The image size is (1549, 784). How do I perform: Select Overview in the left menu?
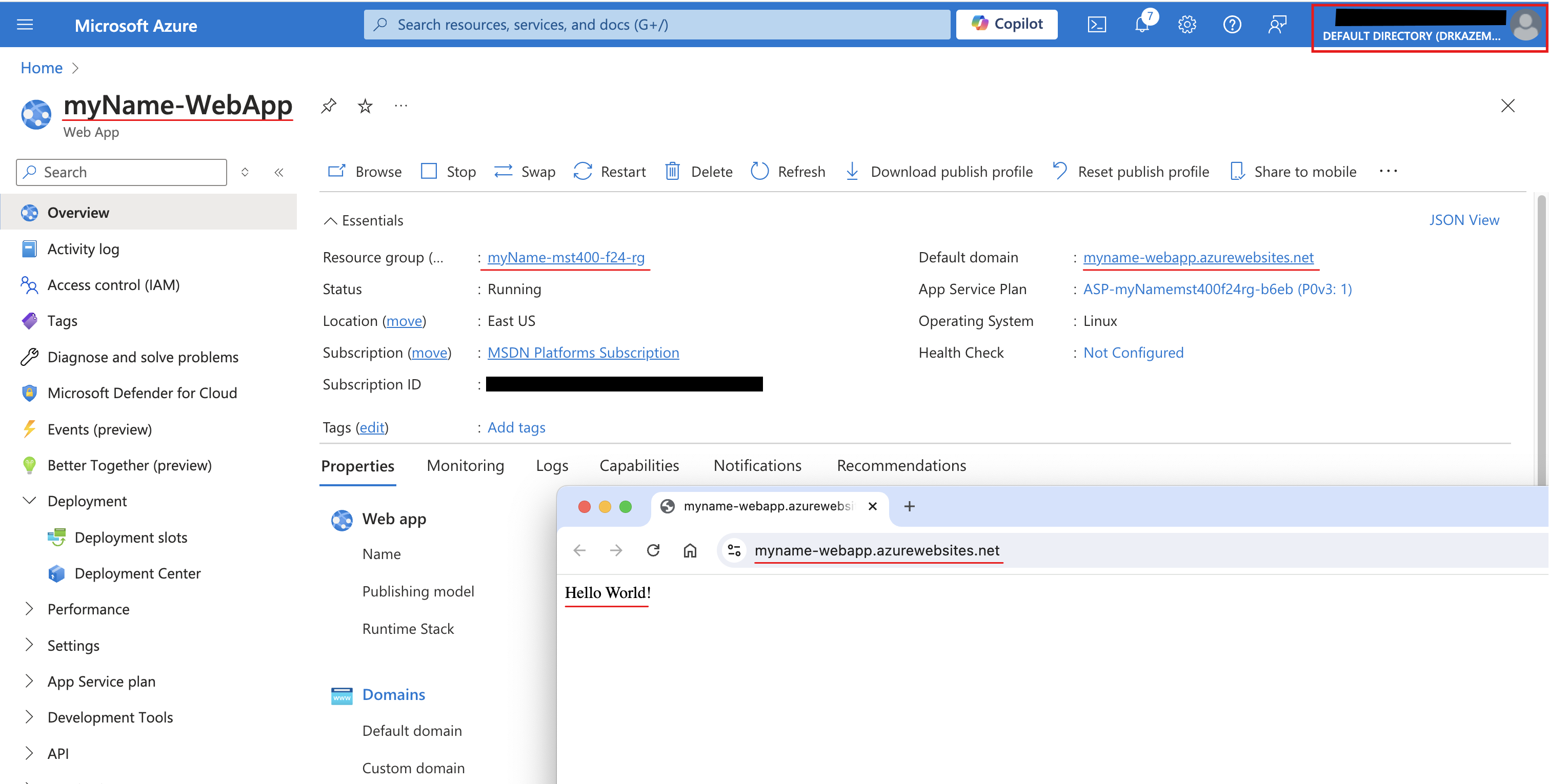(149, 213)
